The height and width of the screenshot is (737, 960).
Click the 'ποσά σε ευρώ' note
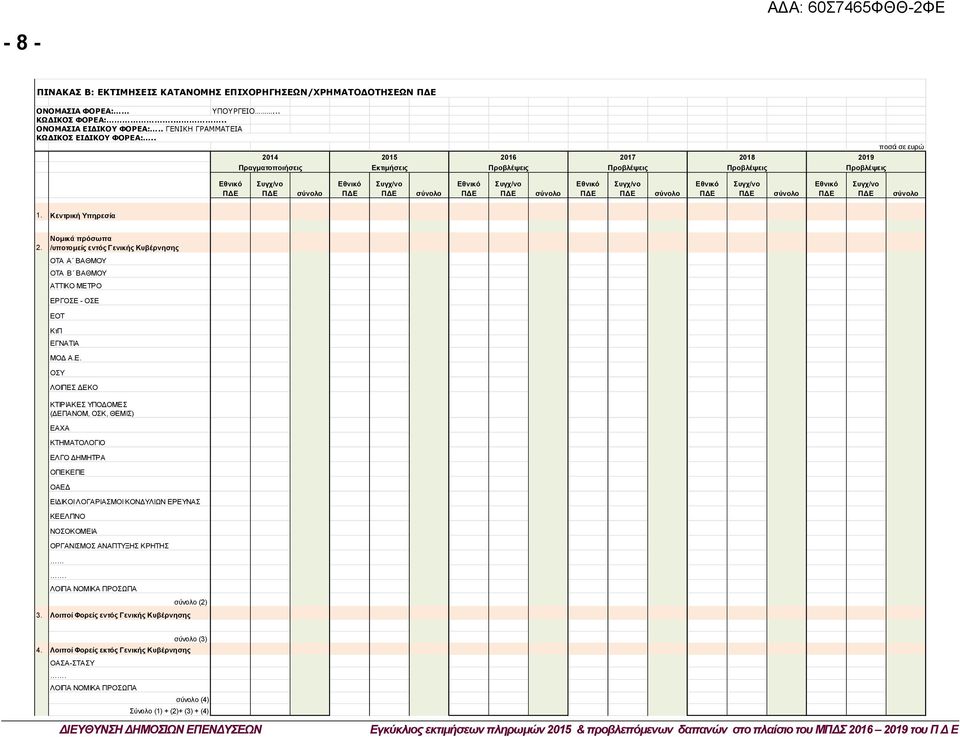(902, 147)
